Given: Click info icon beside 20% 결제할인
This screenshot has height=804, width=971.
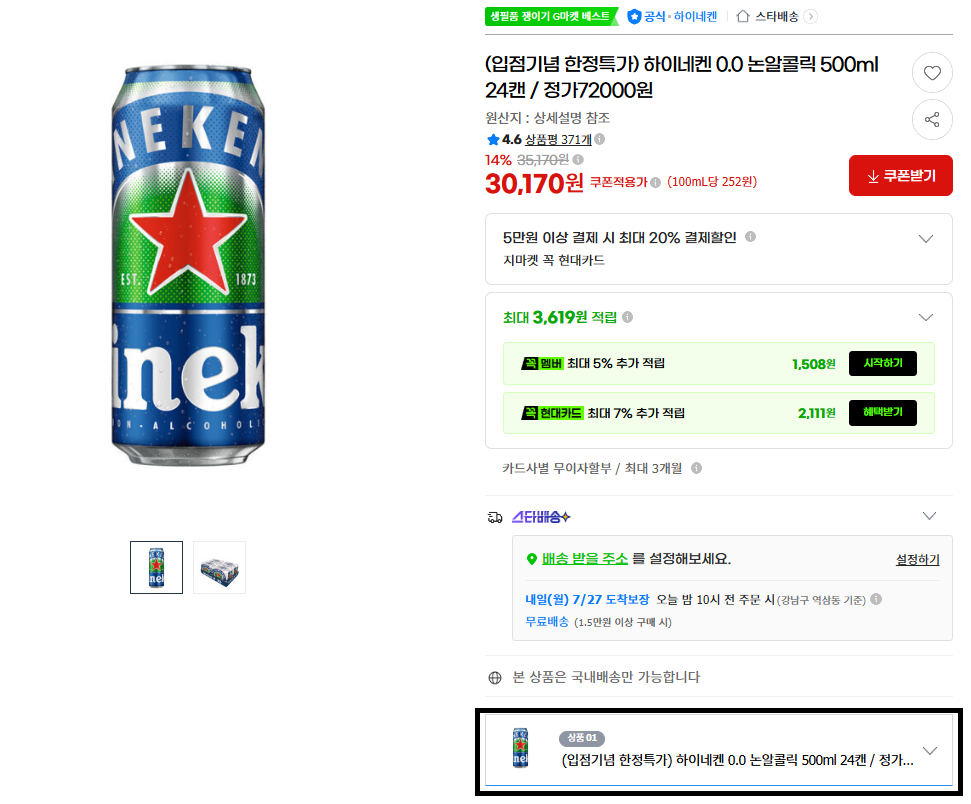Looking at the screenshot, I should coord(750,237).
